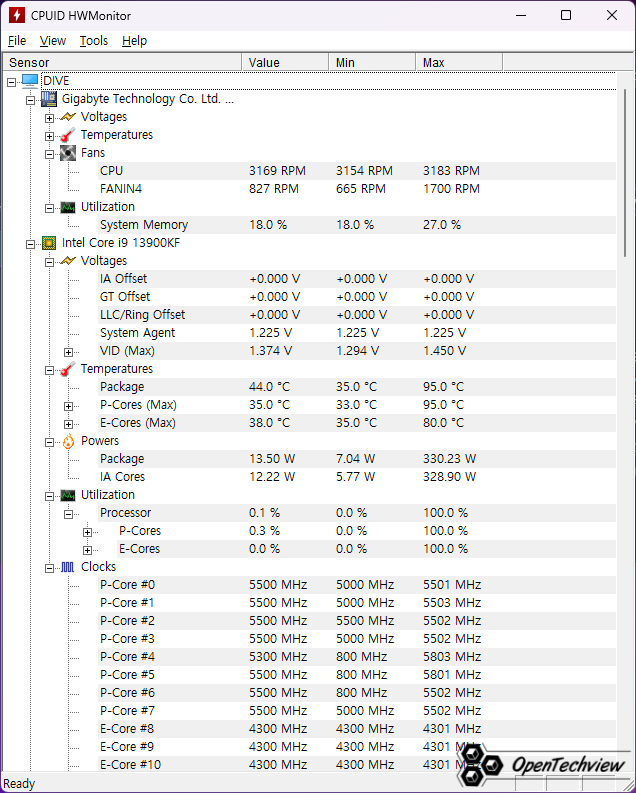The width and height of the screenshot is (636, 793).
Task: Select the E-Core #8 clock row
Action: pyautogui.click(x=357, y=729)
